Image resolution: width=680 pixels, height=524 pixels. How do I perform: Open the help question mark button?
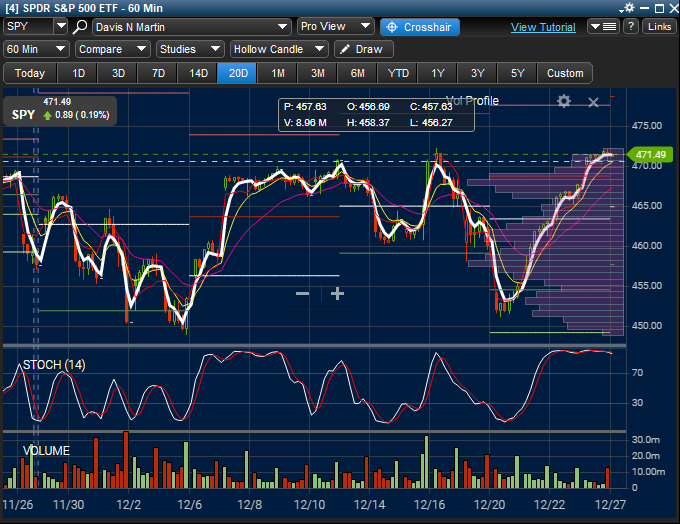(x=631, y=26)
